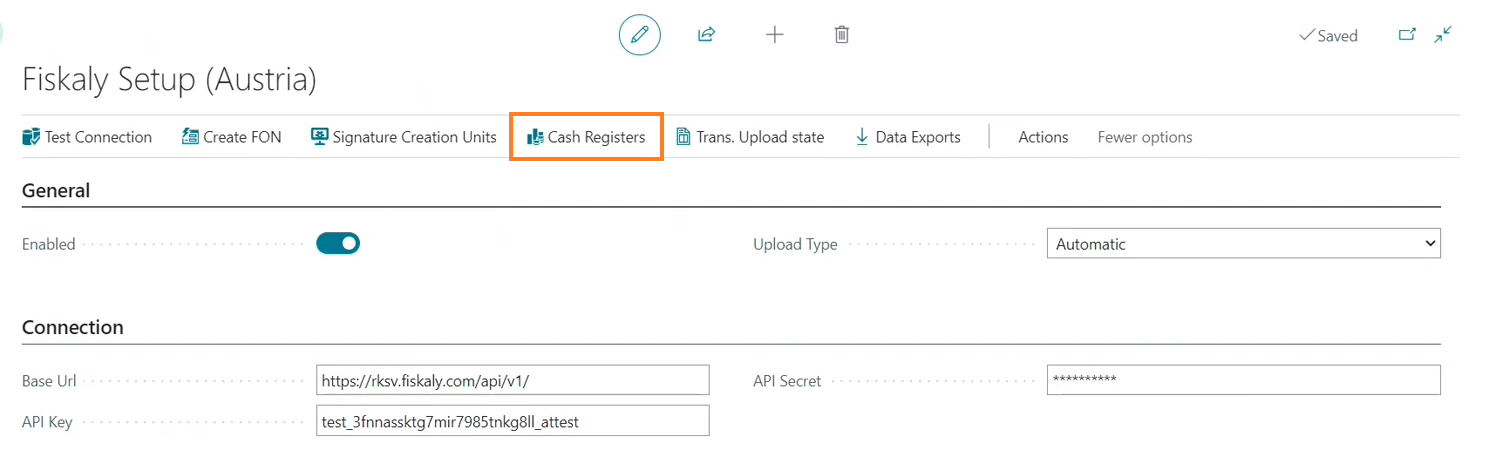This screenshot has height=451, width=1497.
Task: Click the Enabled field label
Action: tap(49, 244)
